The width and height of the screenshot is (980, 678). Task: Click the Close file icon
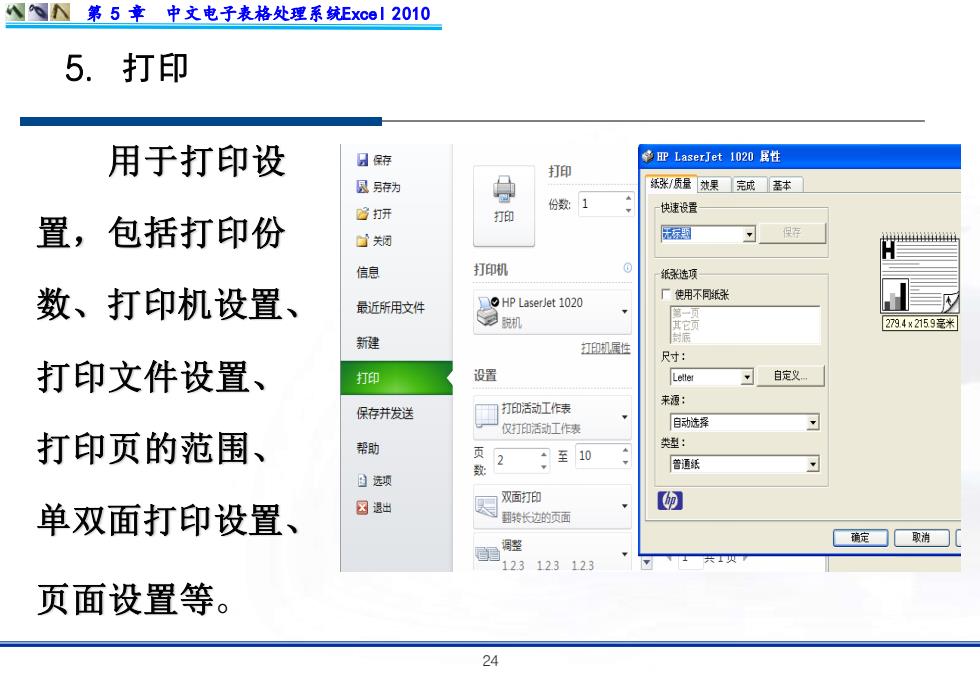(362, 241)
